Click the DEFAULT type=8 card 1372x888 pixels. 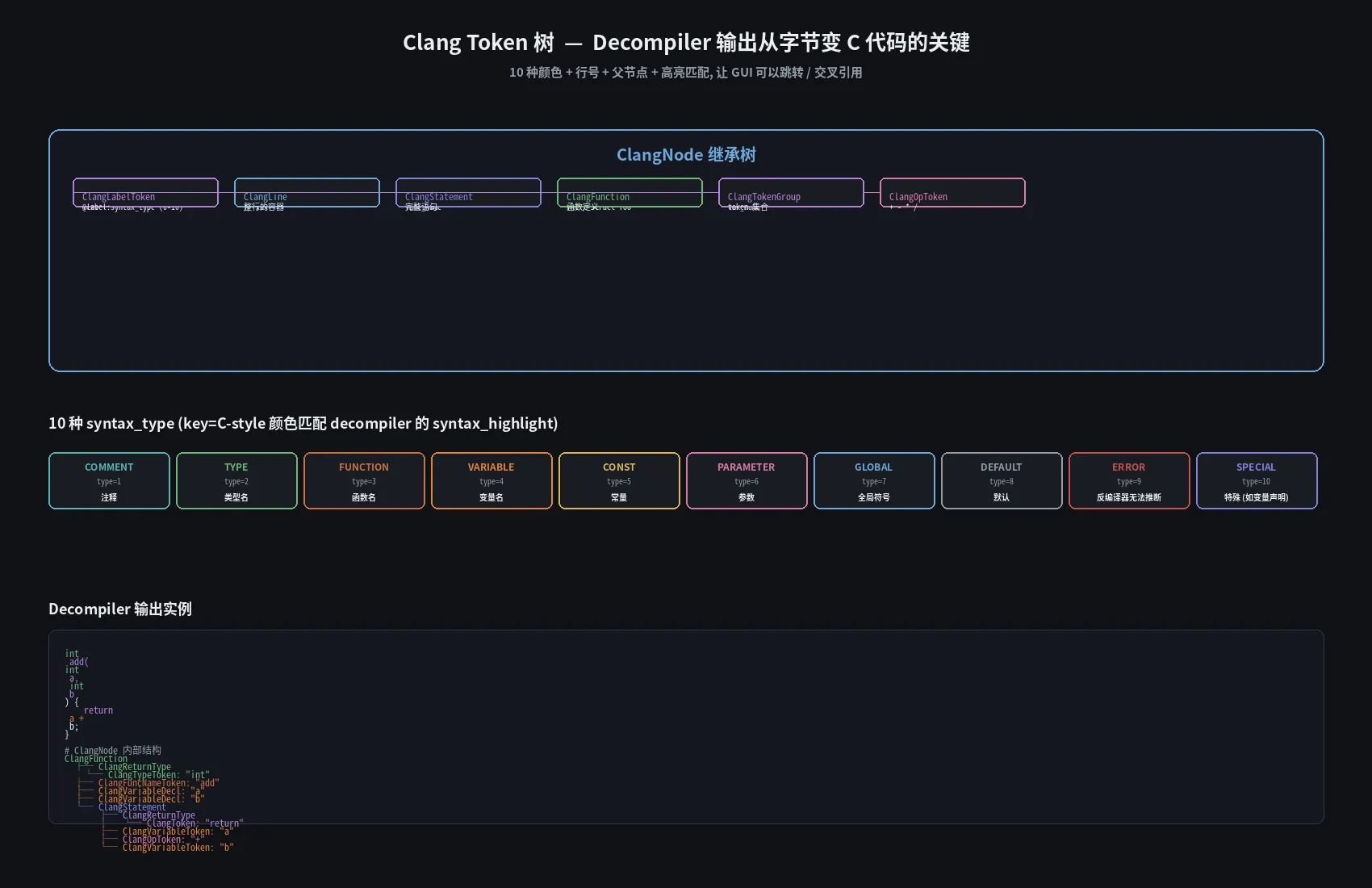point(1002,481)
